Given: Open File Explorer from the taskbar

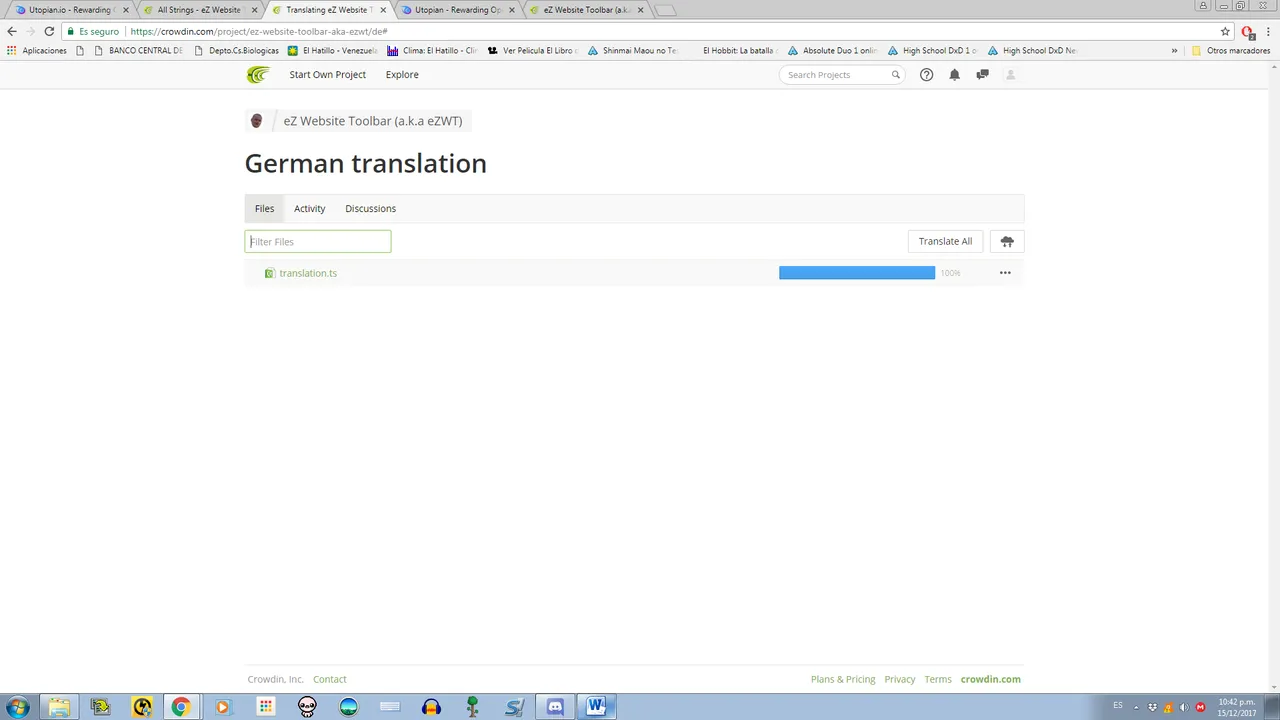Looking at the screenshot, I should tap(59, 707).
